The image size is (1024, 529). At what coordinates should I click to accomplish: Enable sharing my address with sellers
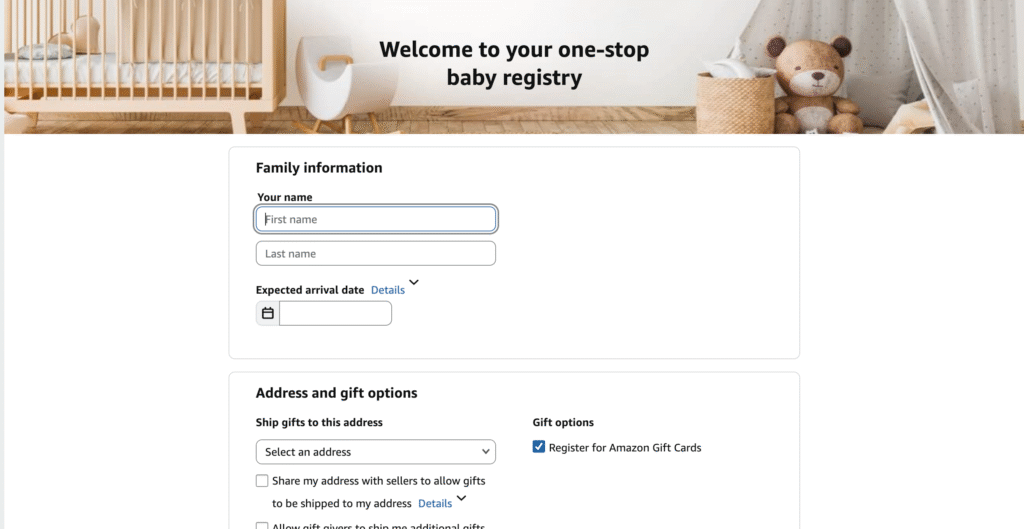click(x=262, y=481)
